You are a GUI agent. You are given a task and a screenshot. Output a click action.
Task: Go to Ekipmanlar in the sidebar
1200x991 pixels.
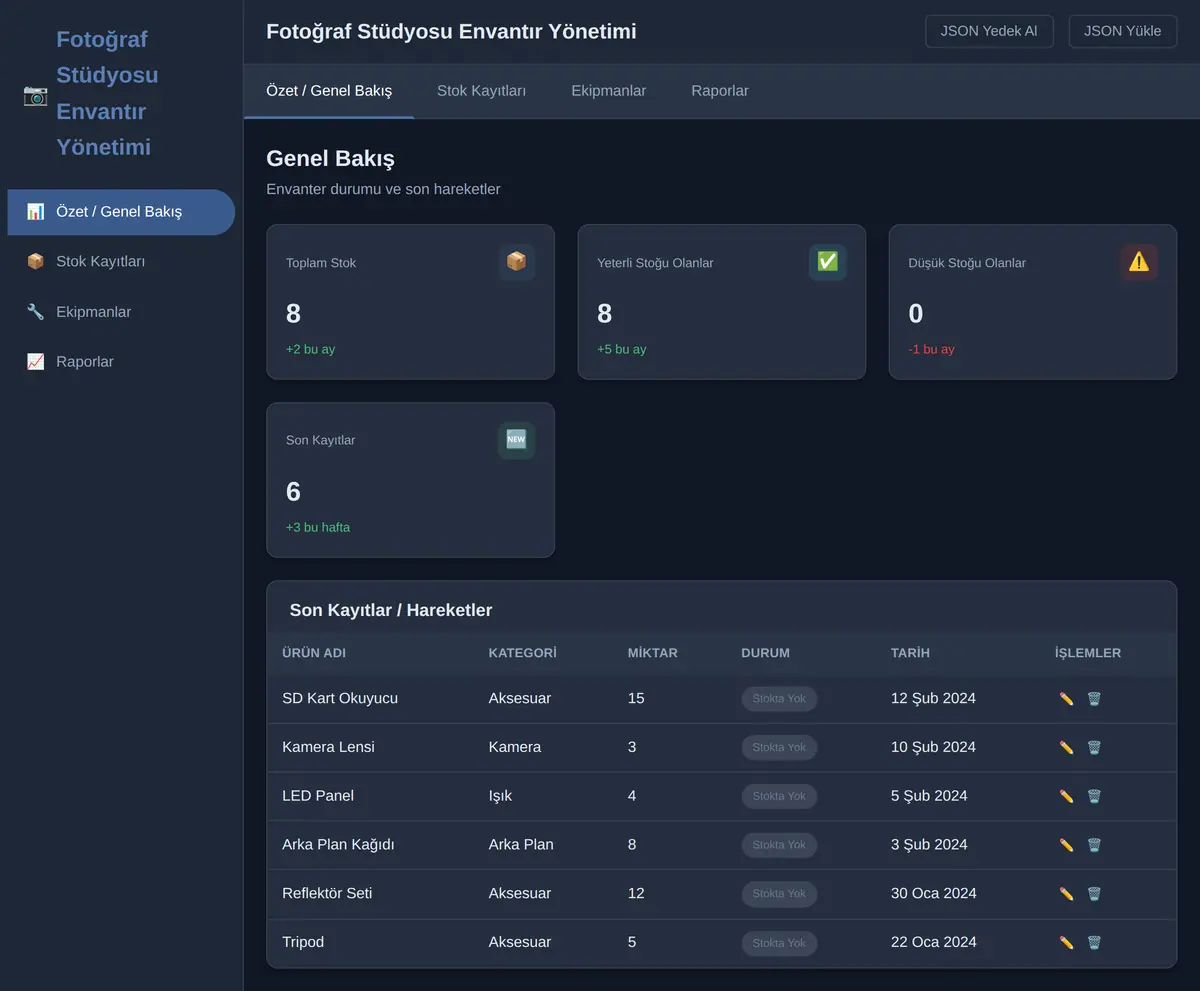coord(121,312)
